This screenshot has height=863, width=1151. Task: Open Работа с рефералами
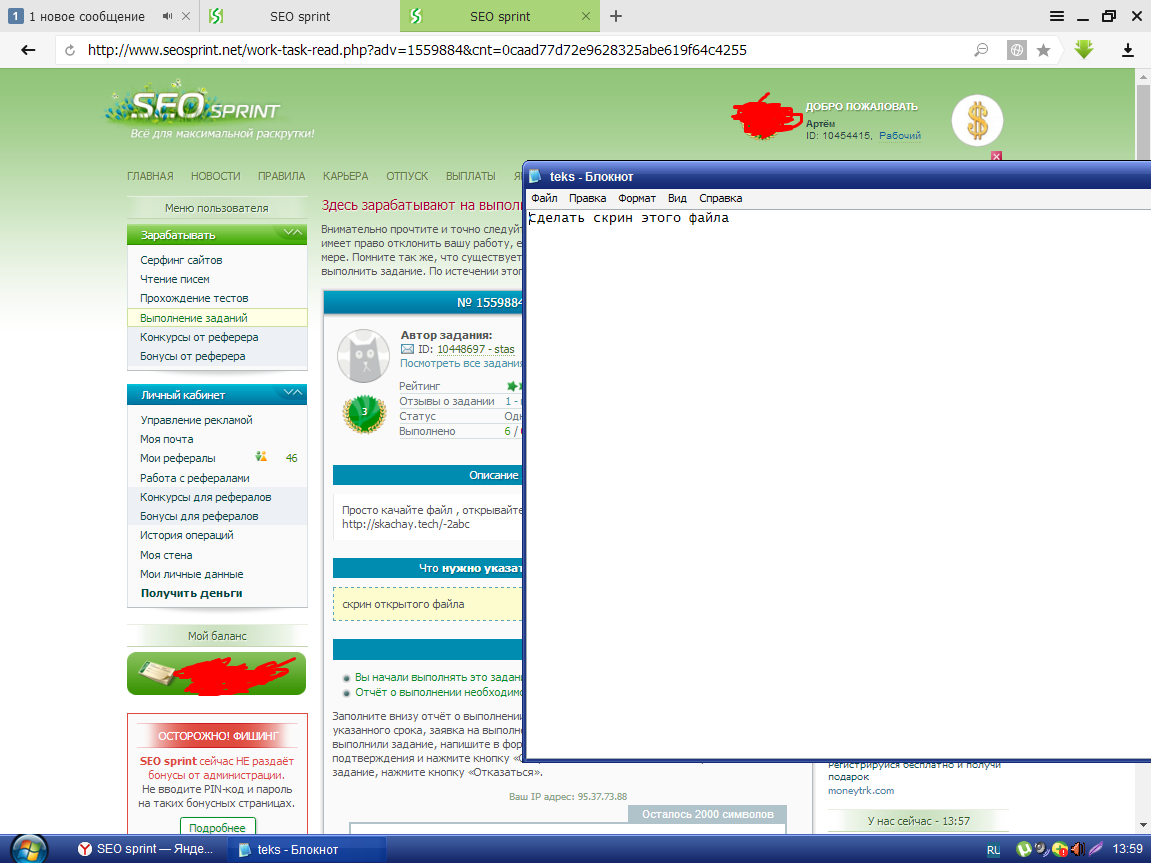pos(195,478)
